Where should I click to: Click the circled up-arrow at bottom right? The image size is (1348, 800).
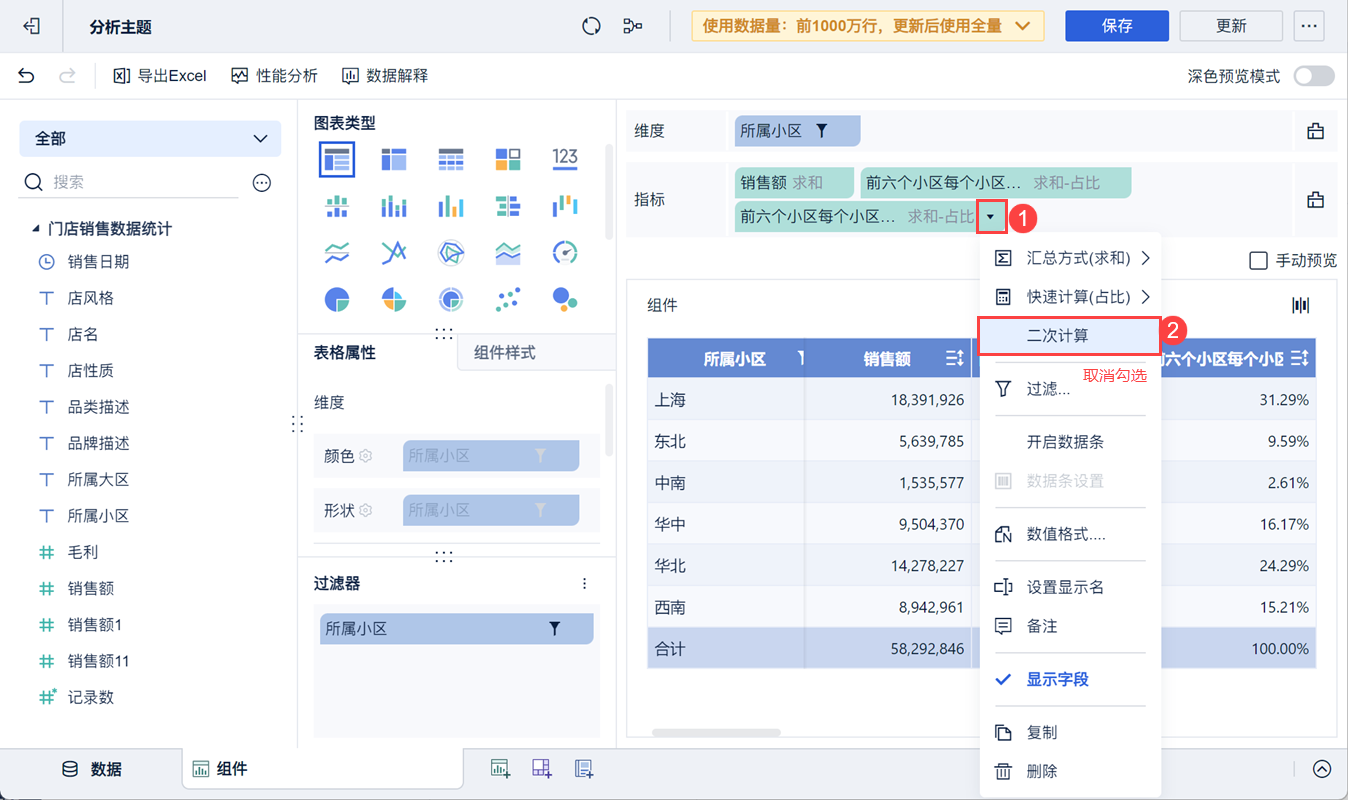coord(1322,769)
